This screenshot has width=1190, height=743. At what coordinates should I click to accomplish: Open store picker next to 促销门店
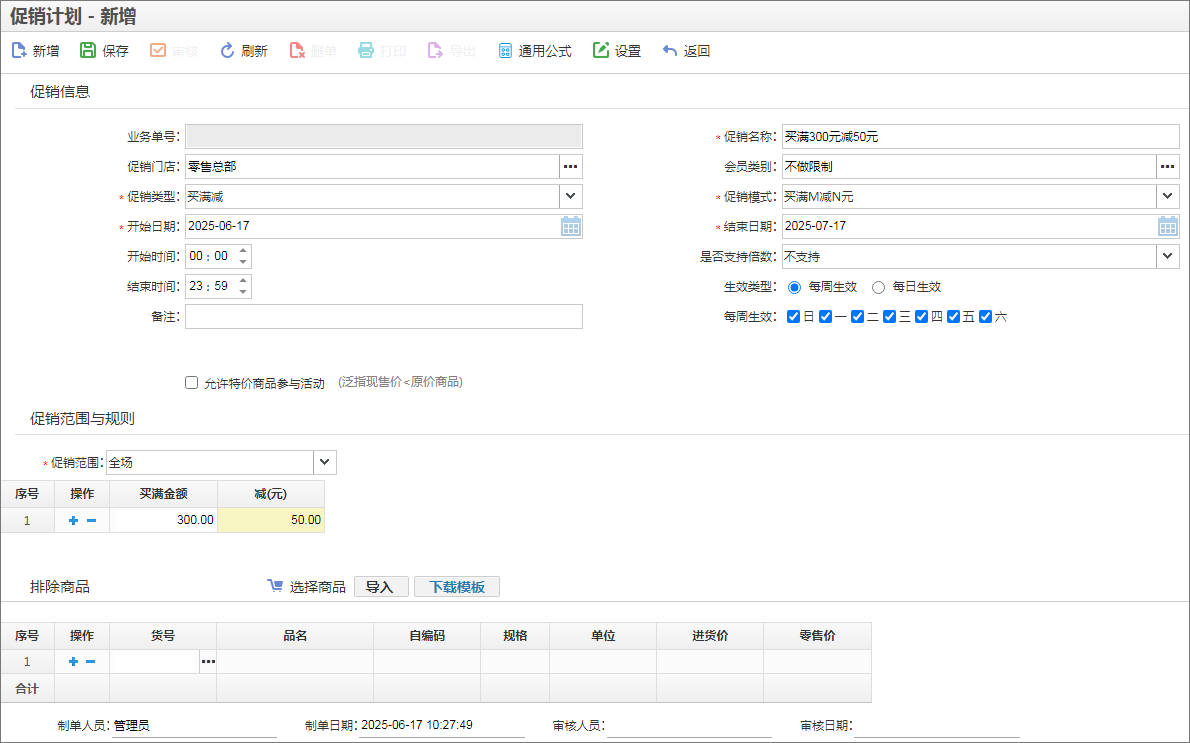click(571, 166)
